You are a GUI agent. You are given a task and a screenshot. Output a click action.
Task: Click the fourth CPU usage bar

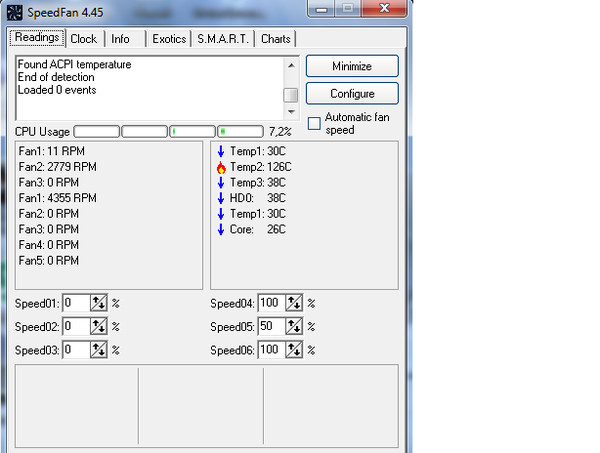click(240, 132)
